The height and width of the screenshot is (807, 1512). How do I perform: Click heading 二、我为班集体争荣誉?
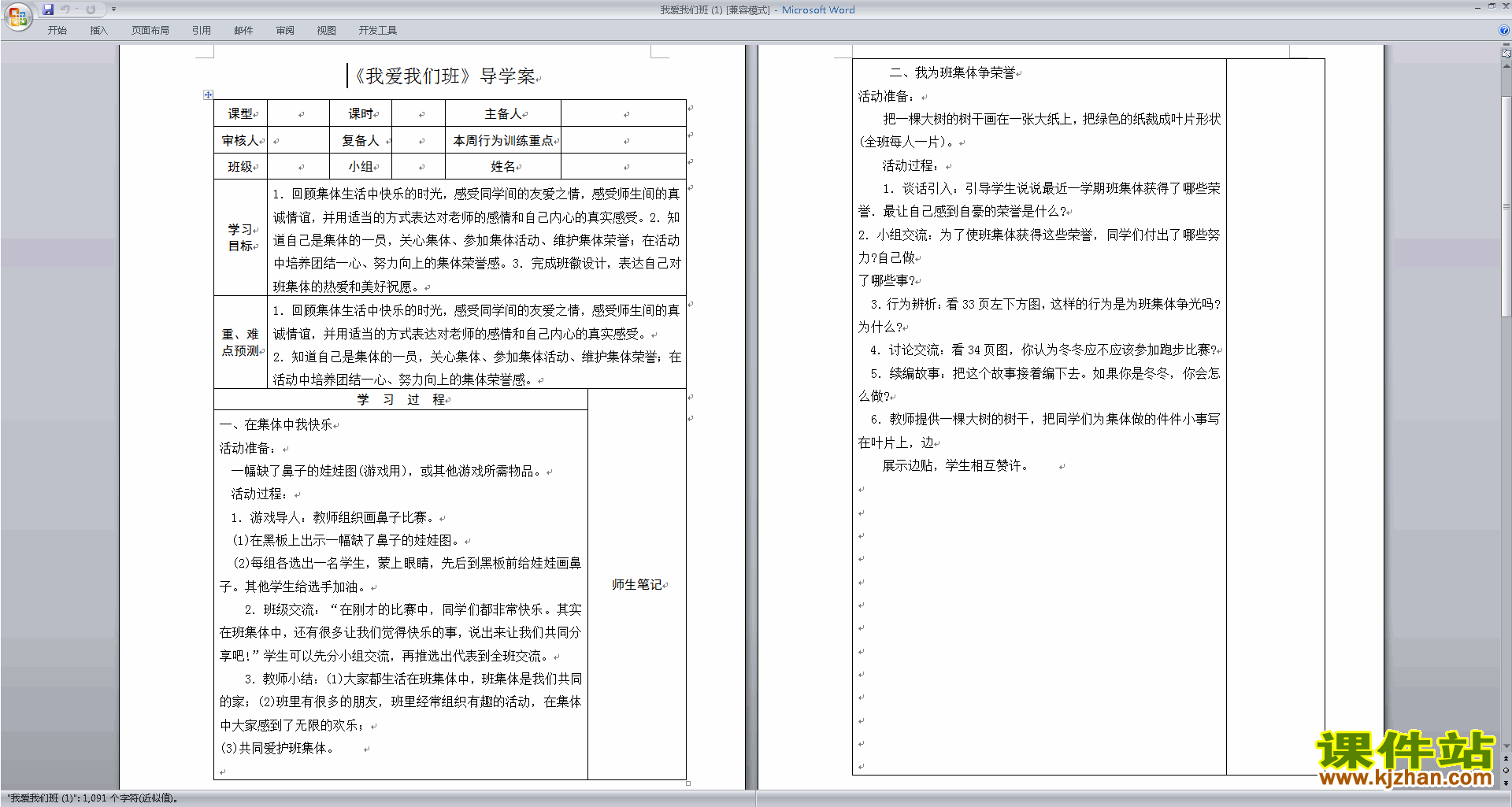(x=952, y=72)
